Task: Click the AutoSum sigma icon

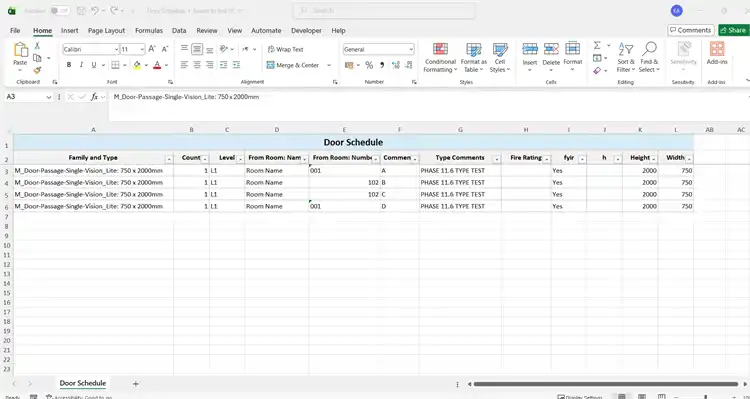Action: (x=597, y=45)
